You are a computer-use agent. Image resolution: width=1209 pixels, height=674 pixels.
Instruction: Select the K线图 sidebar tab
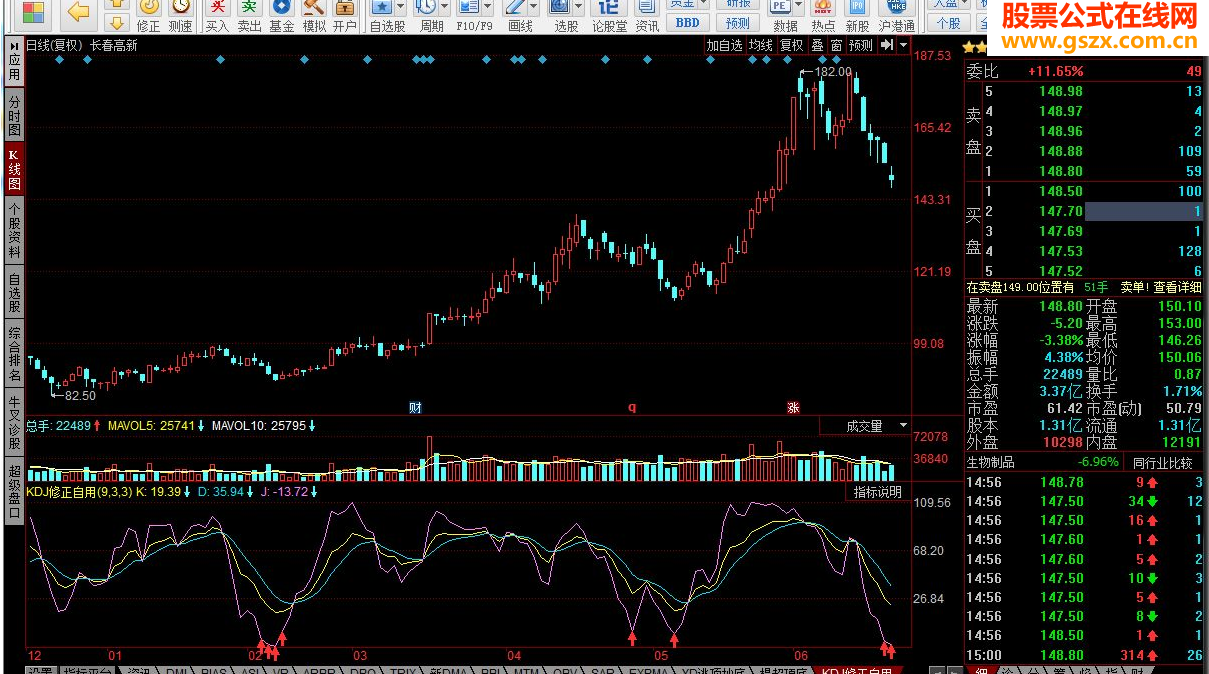point(14,169)
